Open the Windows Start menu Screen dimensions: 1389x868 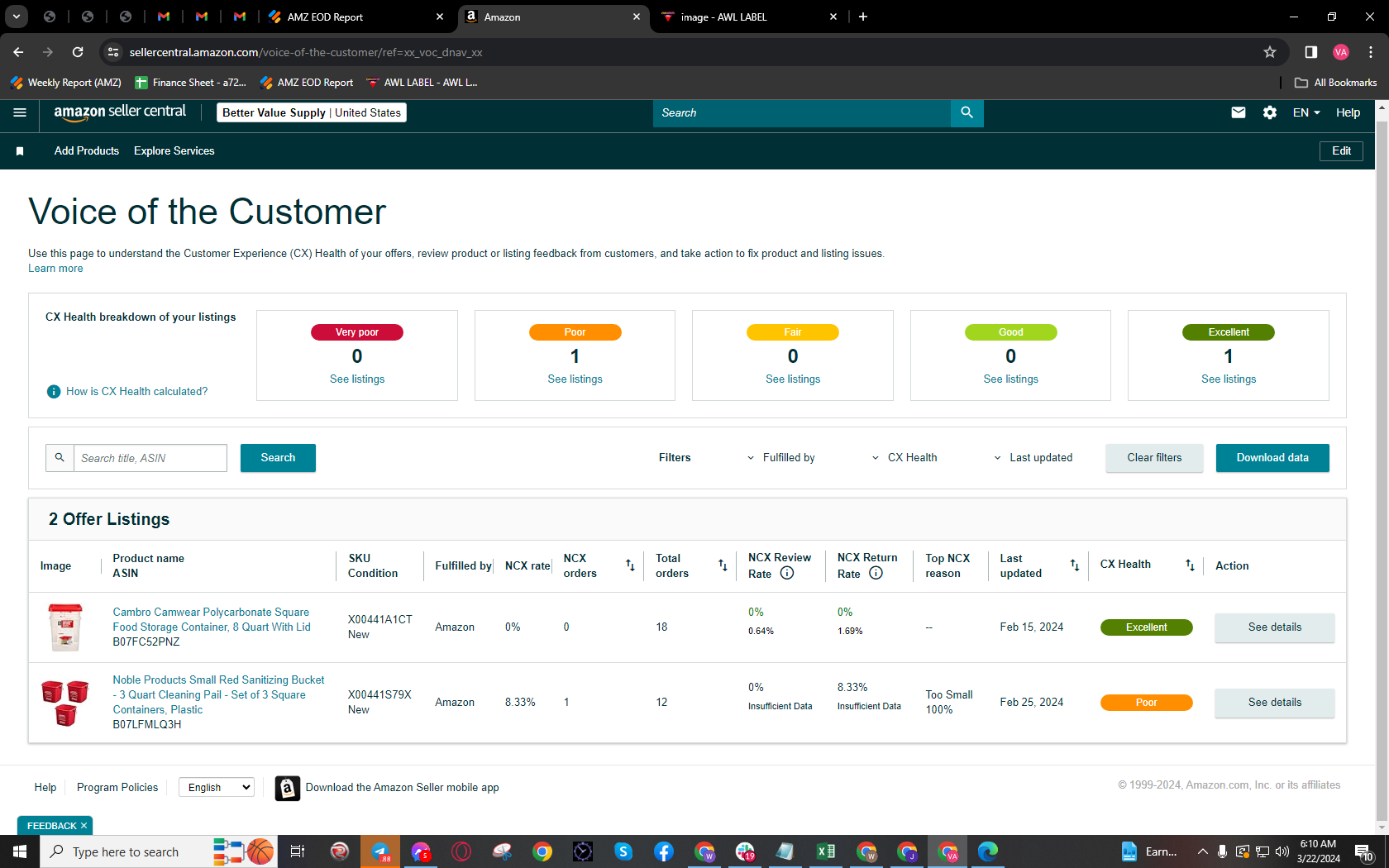click(20, 851)
